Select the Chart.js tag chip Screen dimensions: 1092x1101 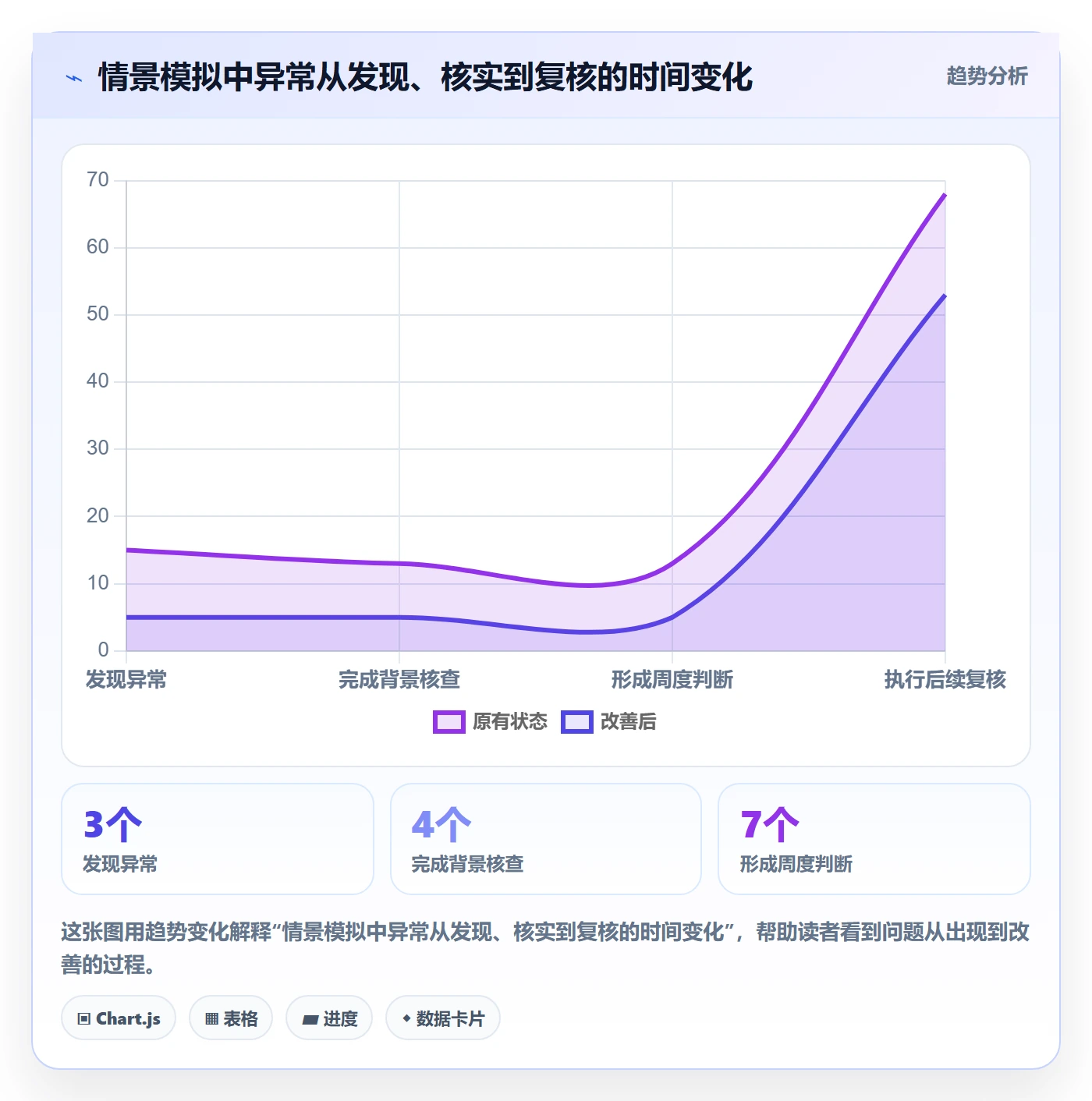click(119, 1018)
